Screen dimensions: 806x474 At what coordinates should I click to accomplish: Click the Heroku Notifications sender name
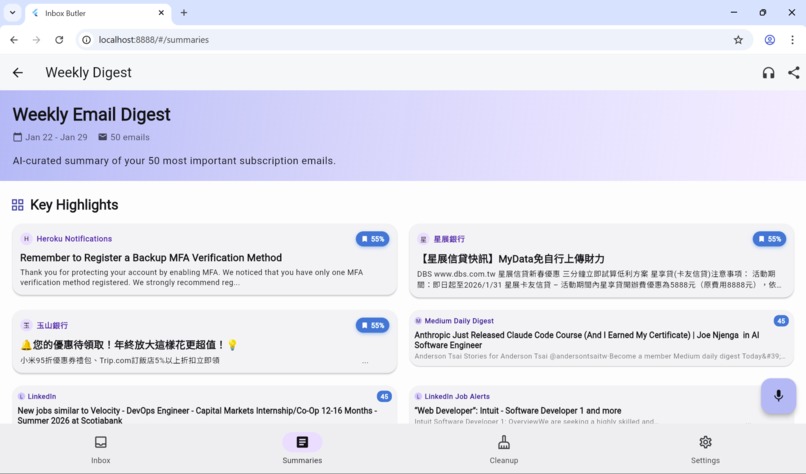[x=74, y=239]
